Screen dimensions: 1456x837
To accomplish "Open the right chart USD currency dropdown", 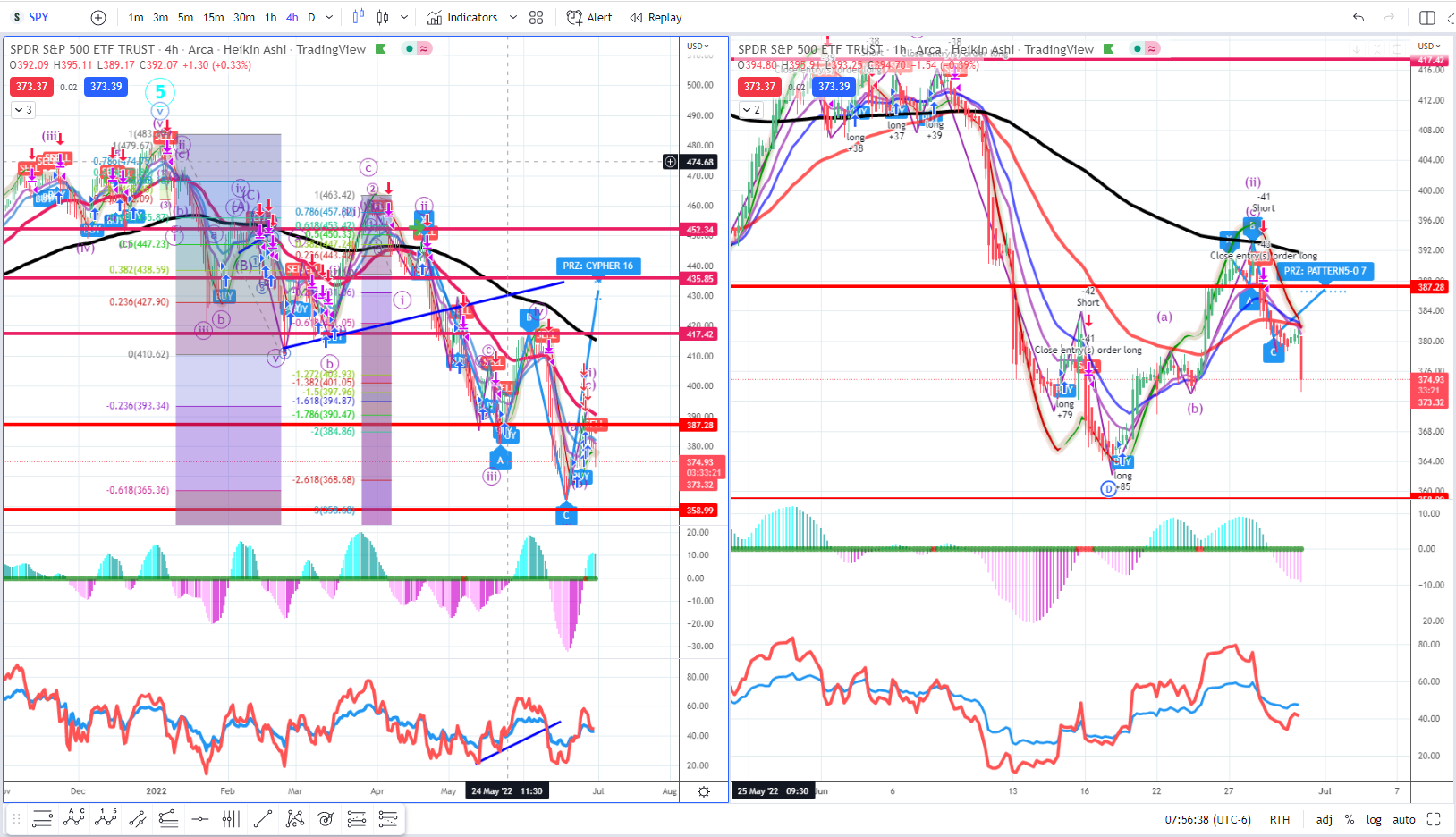I will pyautogui.click(x=1427, y=46).
